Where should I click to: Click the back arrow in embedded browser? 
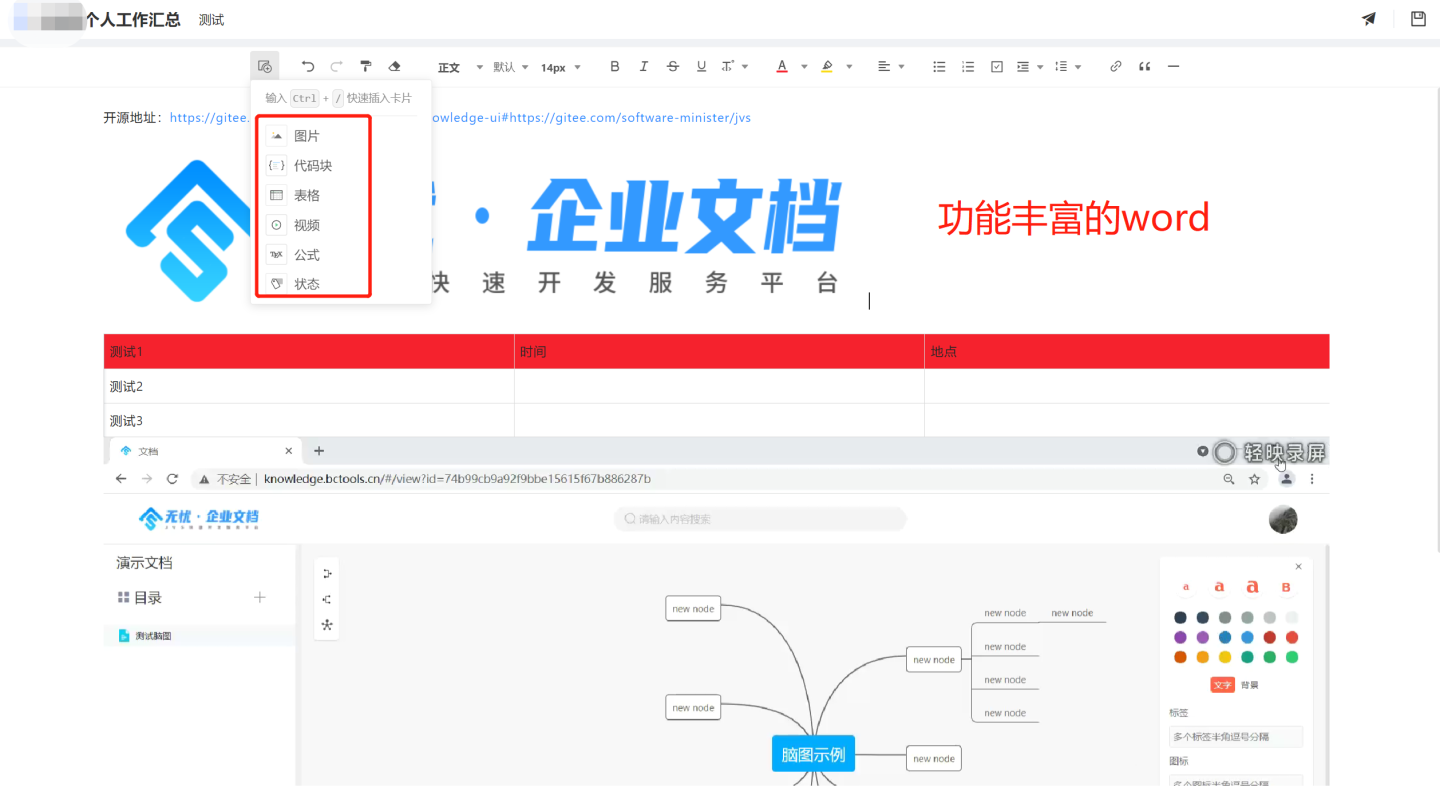click(121, 479)
